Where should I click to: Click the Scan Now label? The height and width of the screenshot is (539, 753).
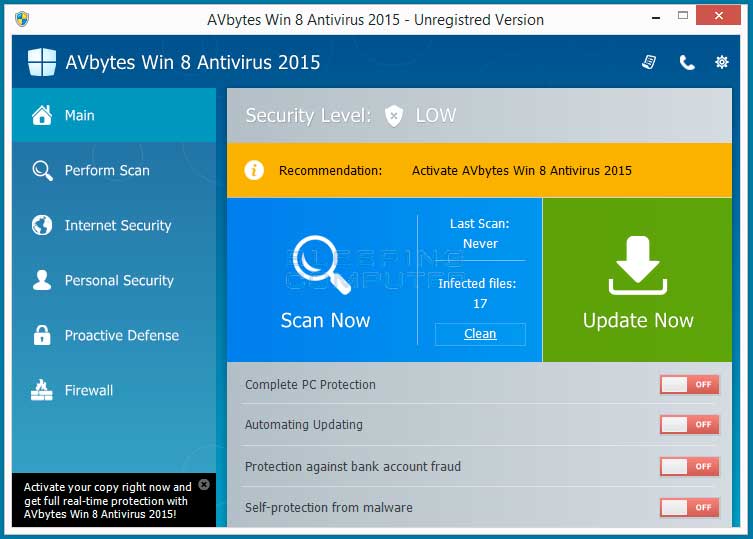[x=325, y=320]
